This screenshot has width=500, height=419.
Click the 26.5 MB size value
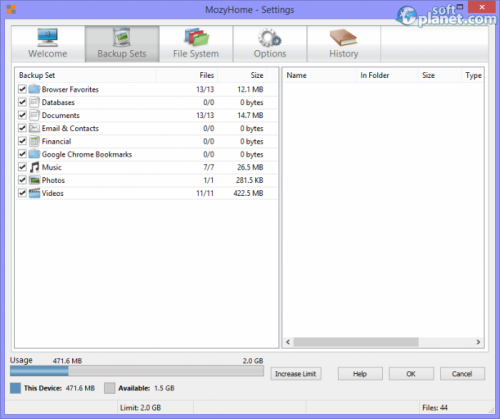(250, 167)
